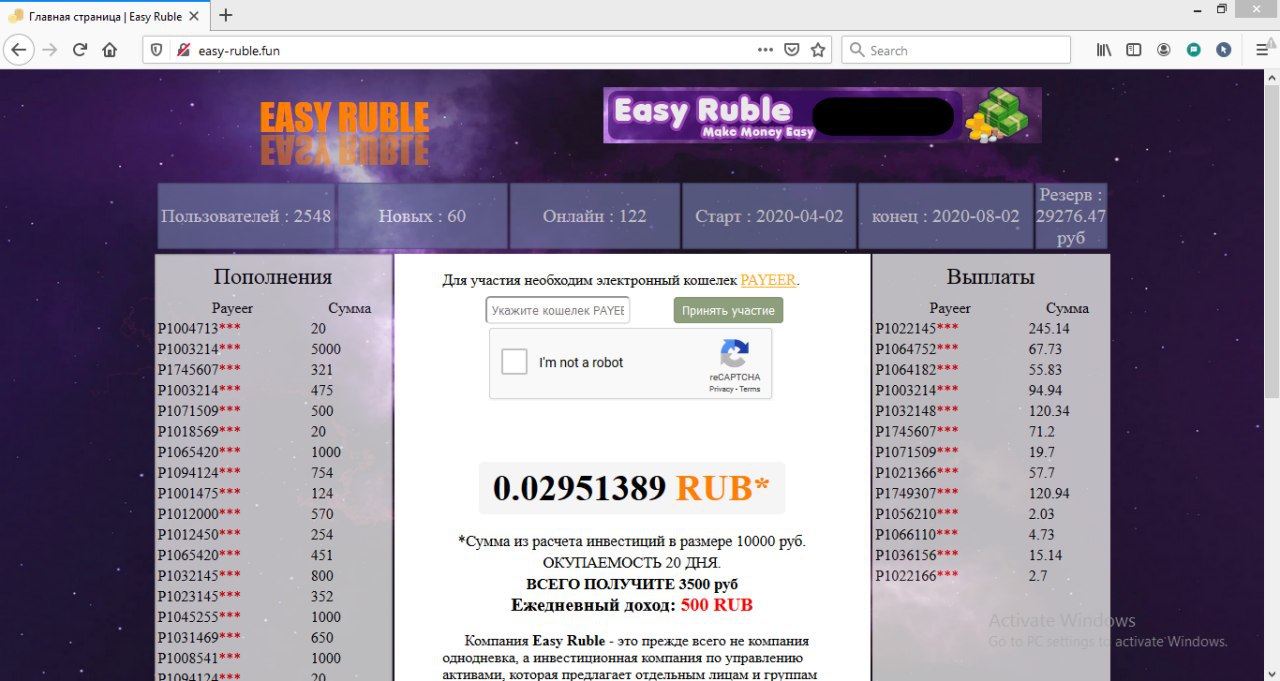The height and width of the screenshot is (681, 1280).
Task: Show site security lock information
Action: pos(182,50)
